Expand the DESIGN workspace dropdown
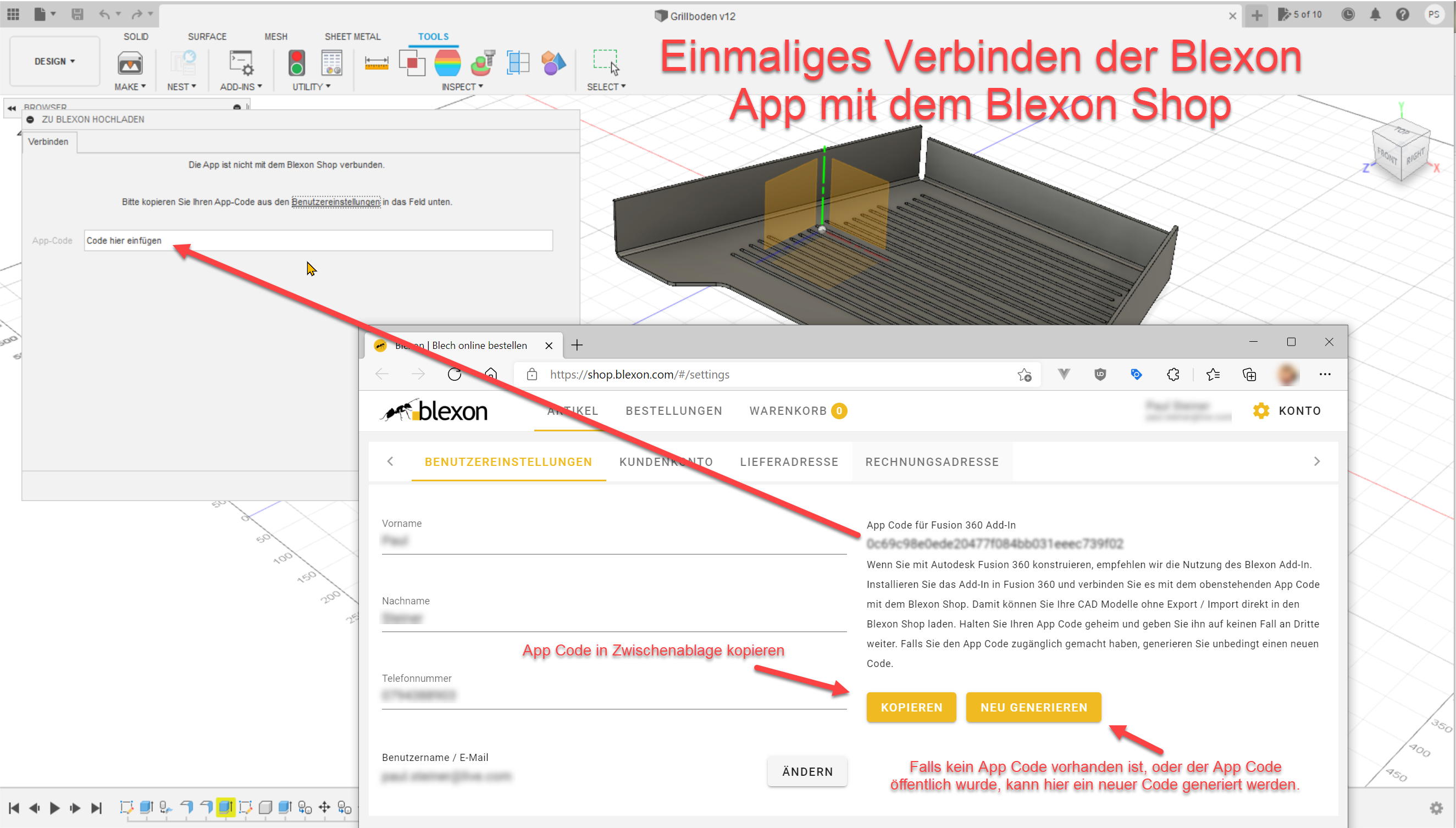The image size is (1456, 828). (x=54, y=62)
